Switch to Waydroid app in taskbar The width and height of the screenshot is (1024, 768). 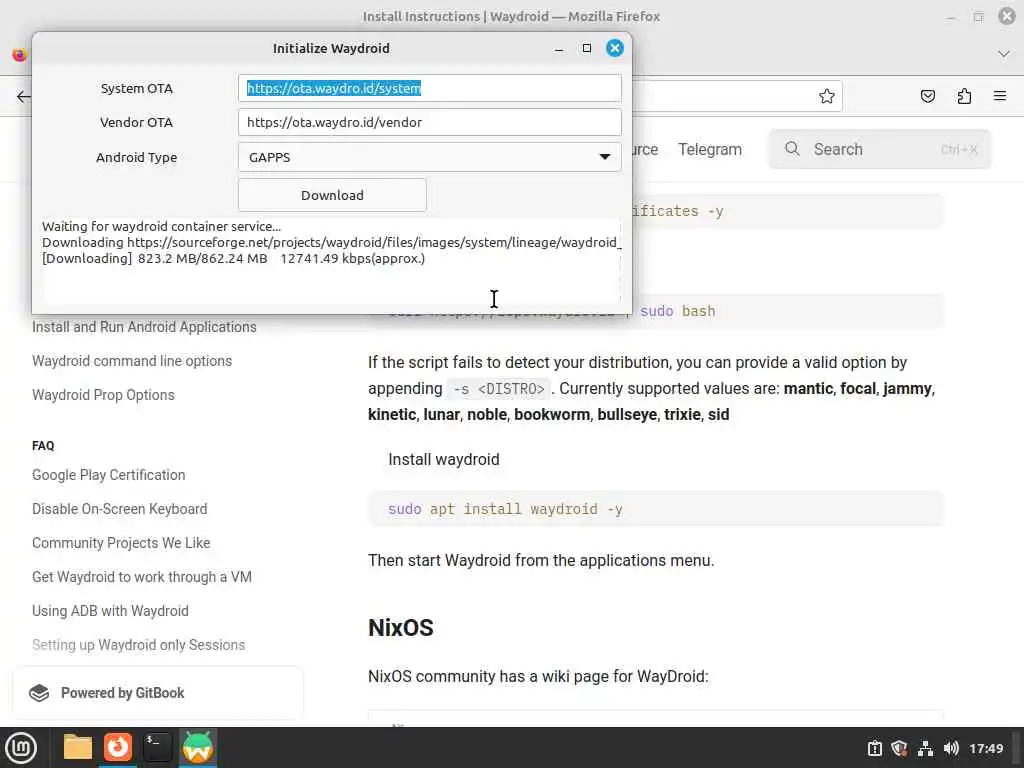pyautogui.click(x=198, y=747)
